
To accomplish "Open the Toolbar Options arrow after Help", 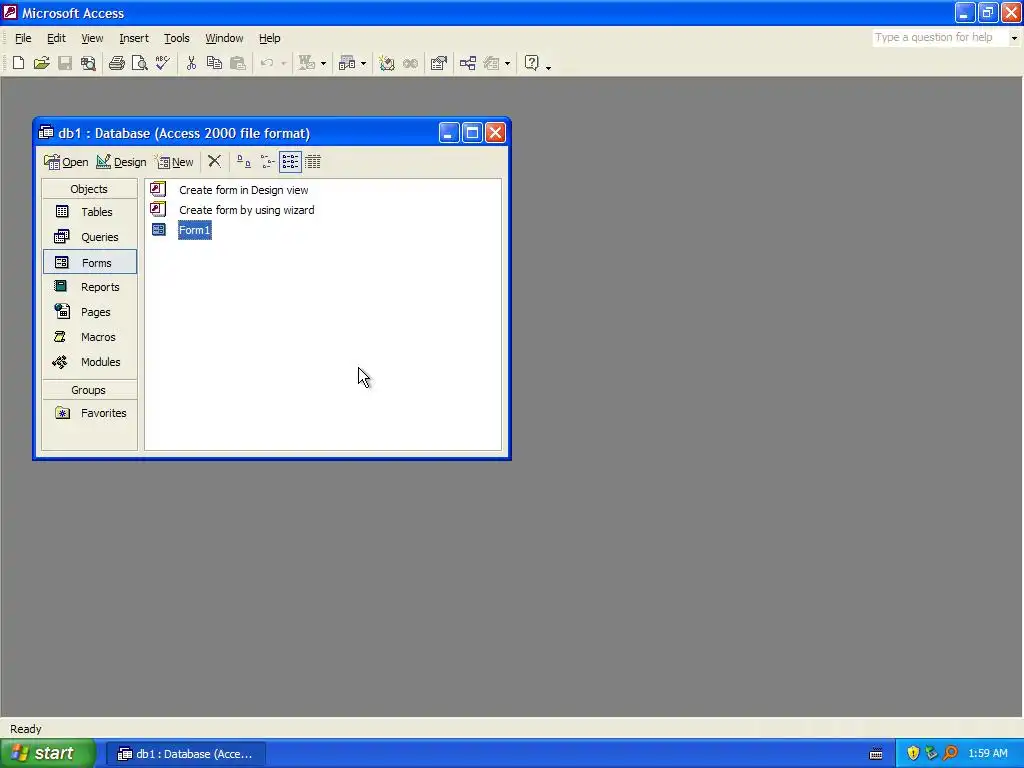I will pyautogui.click(x=548, y=66).
